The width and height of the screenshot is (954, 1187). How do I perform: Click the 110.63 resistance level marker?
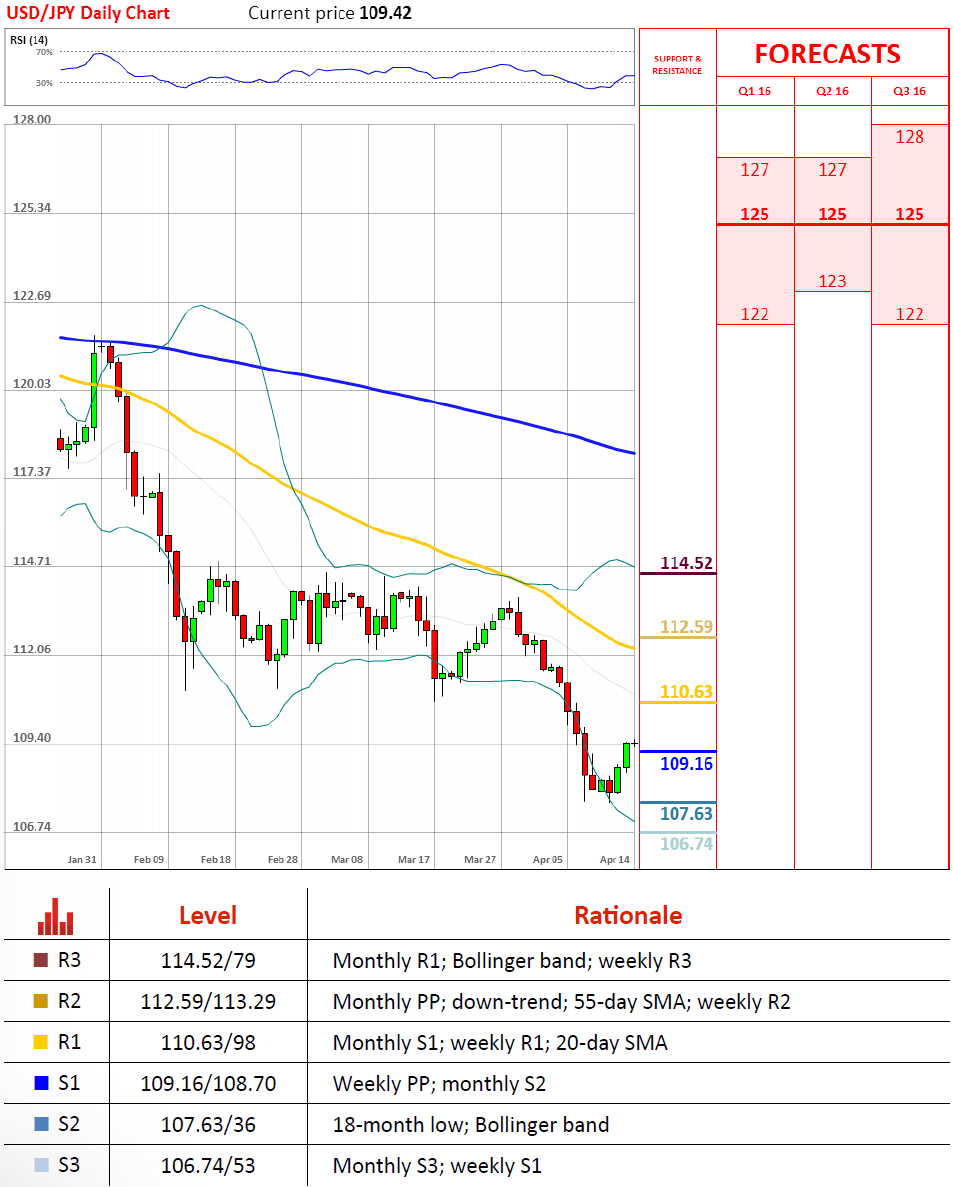click(x=686, y=691)
